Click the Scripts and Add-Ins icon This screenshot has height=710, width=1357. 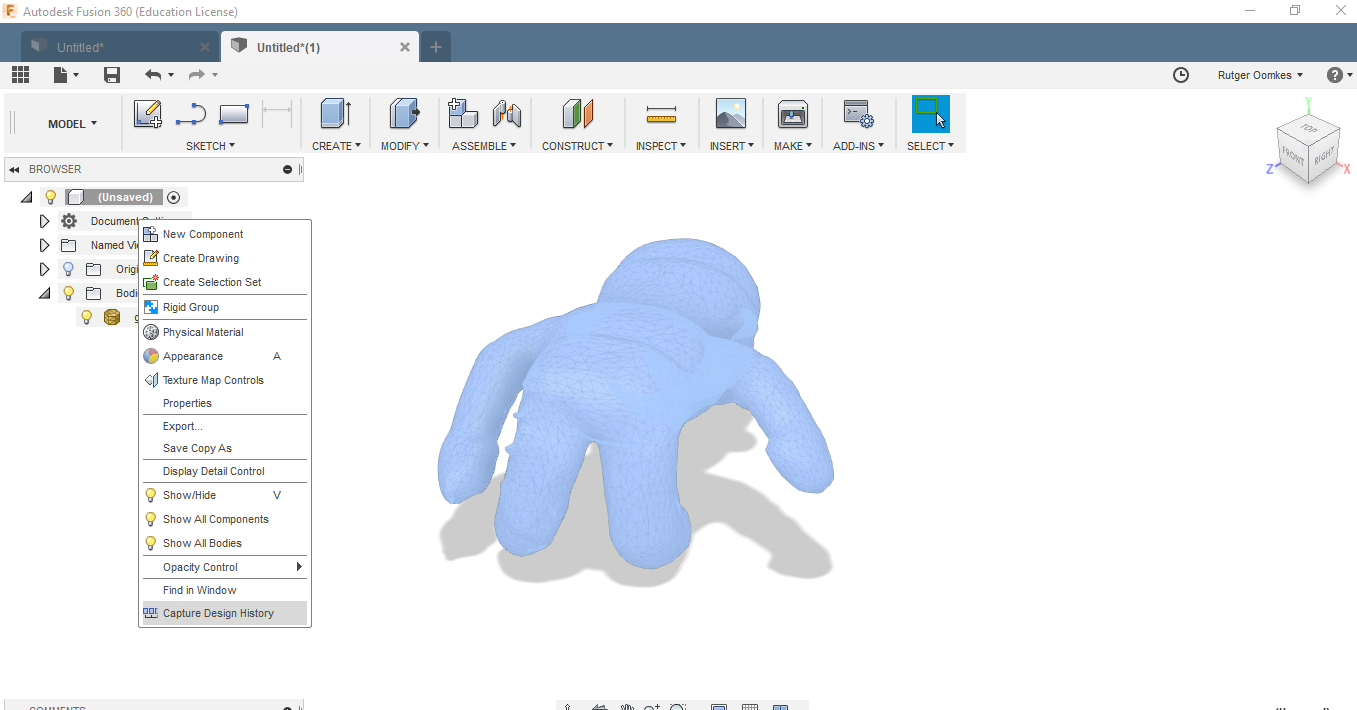pos(858,114)
